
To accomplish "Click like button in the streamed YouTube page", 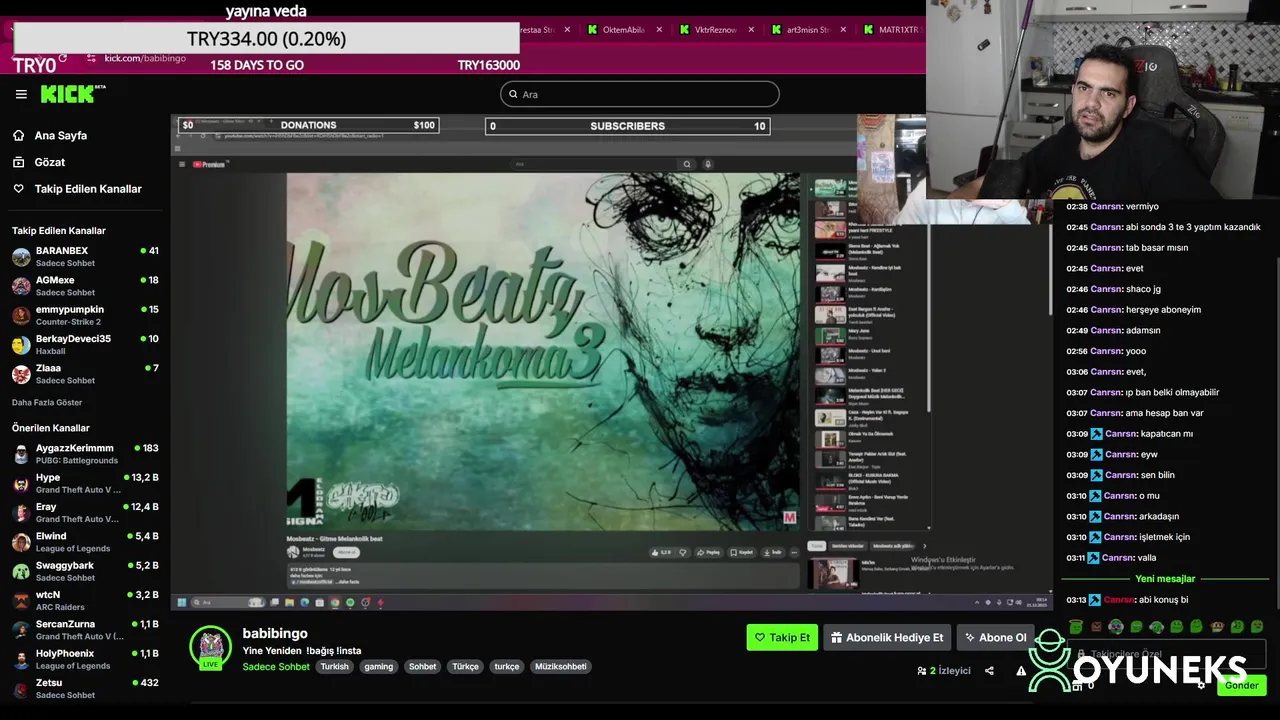I will pos(660,552).
